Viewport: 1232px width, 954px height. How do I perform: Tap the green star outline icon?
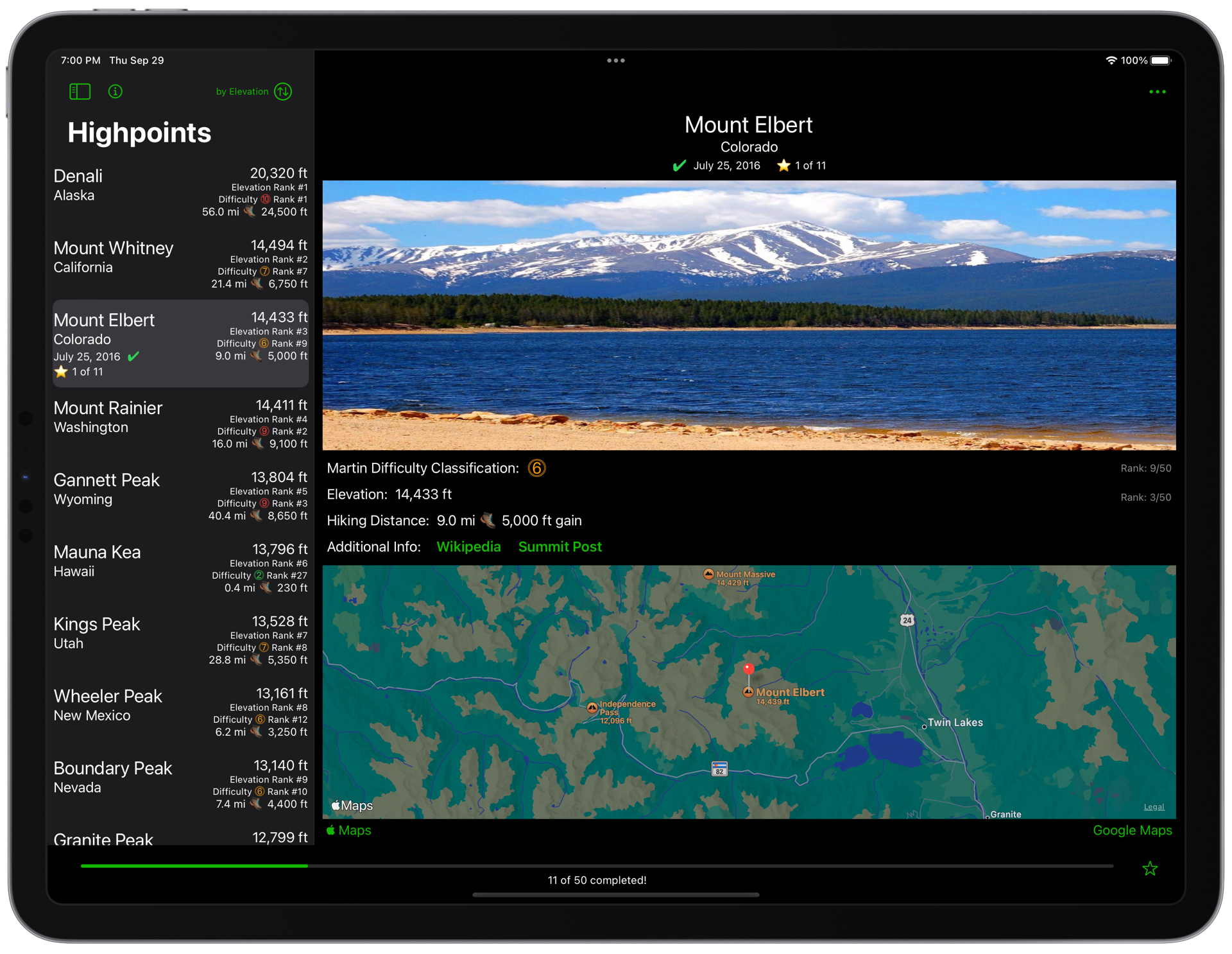click(x=1149, y=869)
